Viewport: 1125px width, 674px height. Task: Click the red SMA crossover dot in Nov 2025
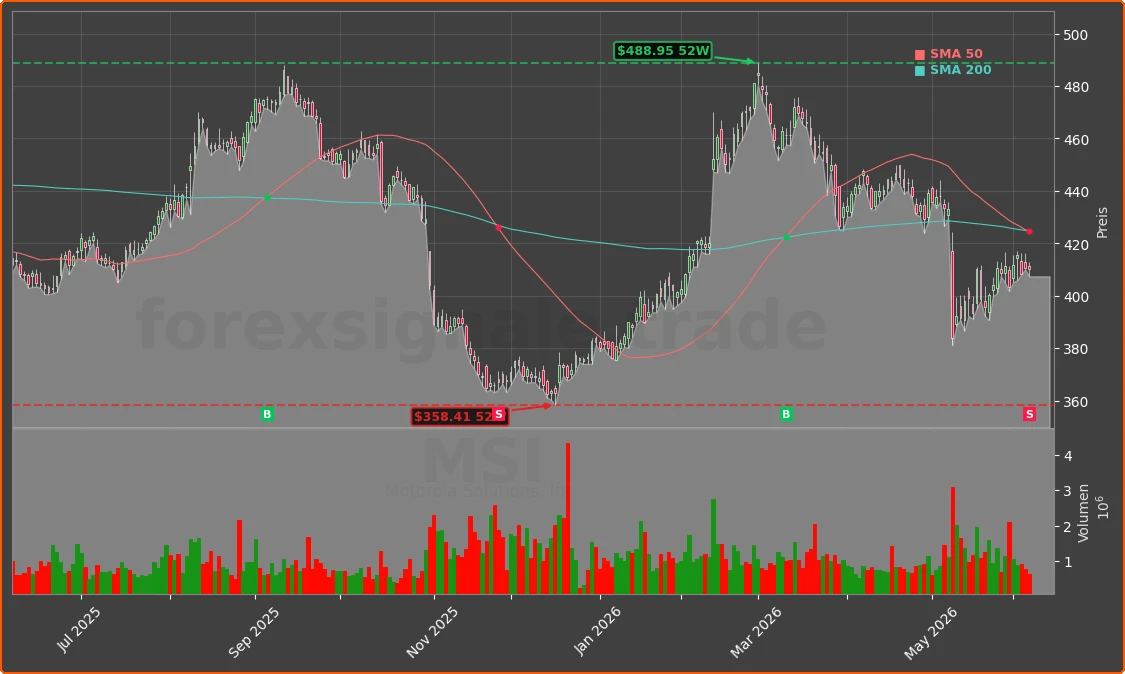(x=499, y=228)
